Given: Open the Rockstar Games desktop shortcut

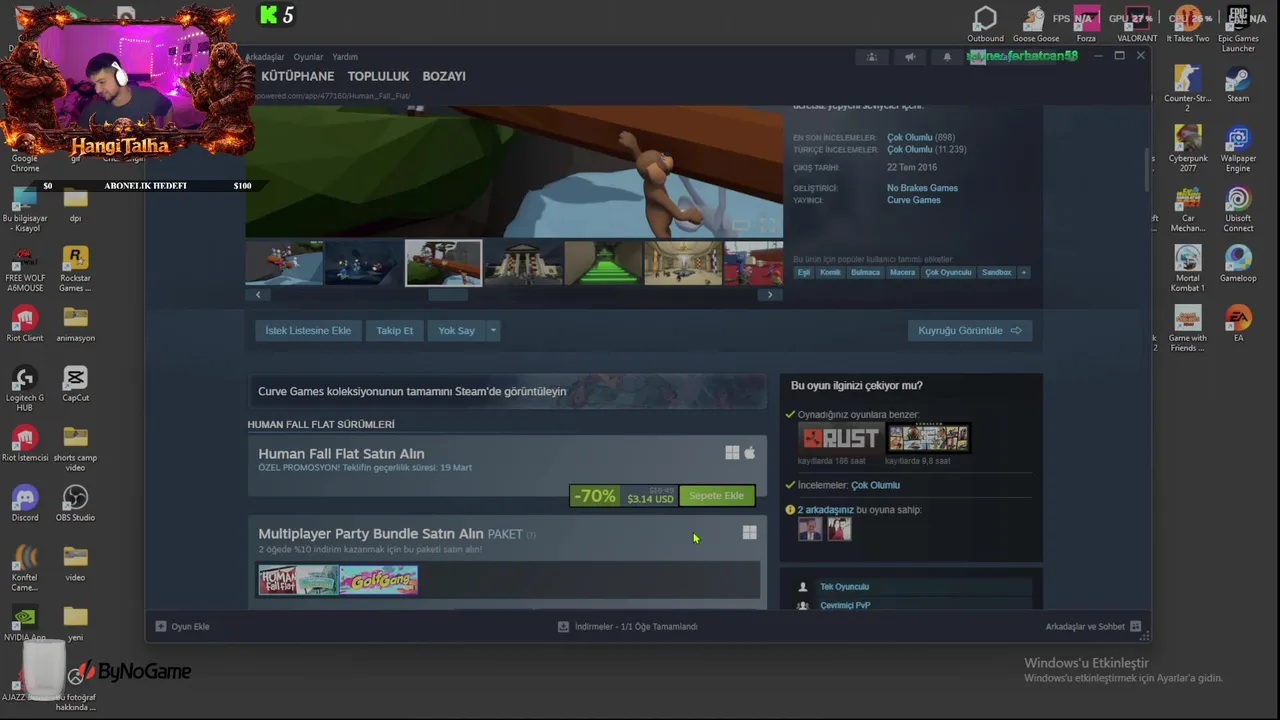Looking at the screenshot, I should click(x=75, y=268).
